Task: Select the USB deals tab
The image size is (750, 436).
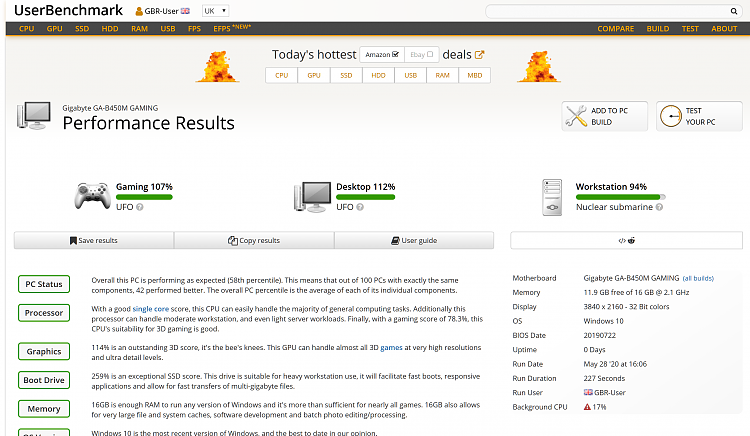Action: click(x=410, y=76)
